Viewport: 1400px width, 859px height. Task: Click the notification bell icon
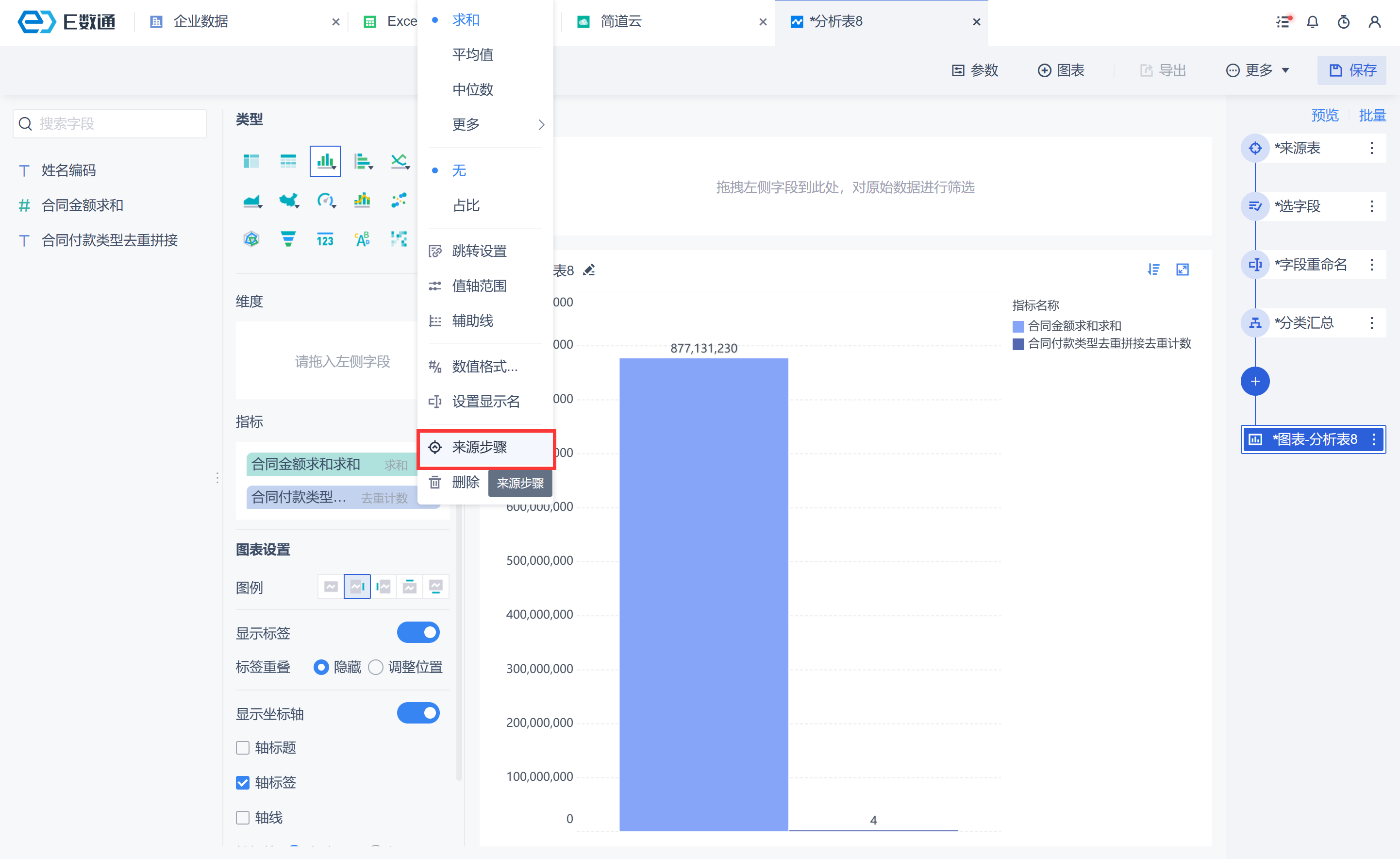pyautogui.click(x=1313, y=21)
